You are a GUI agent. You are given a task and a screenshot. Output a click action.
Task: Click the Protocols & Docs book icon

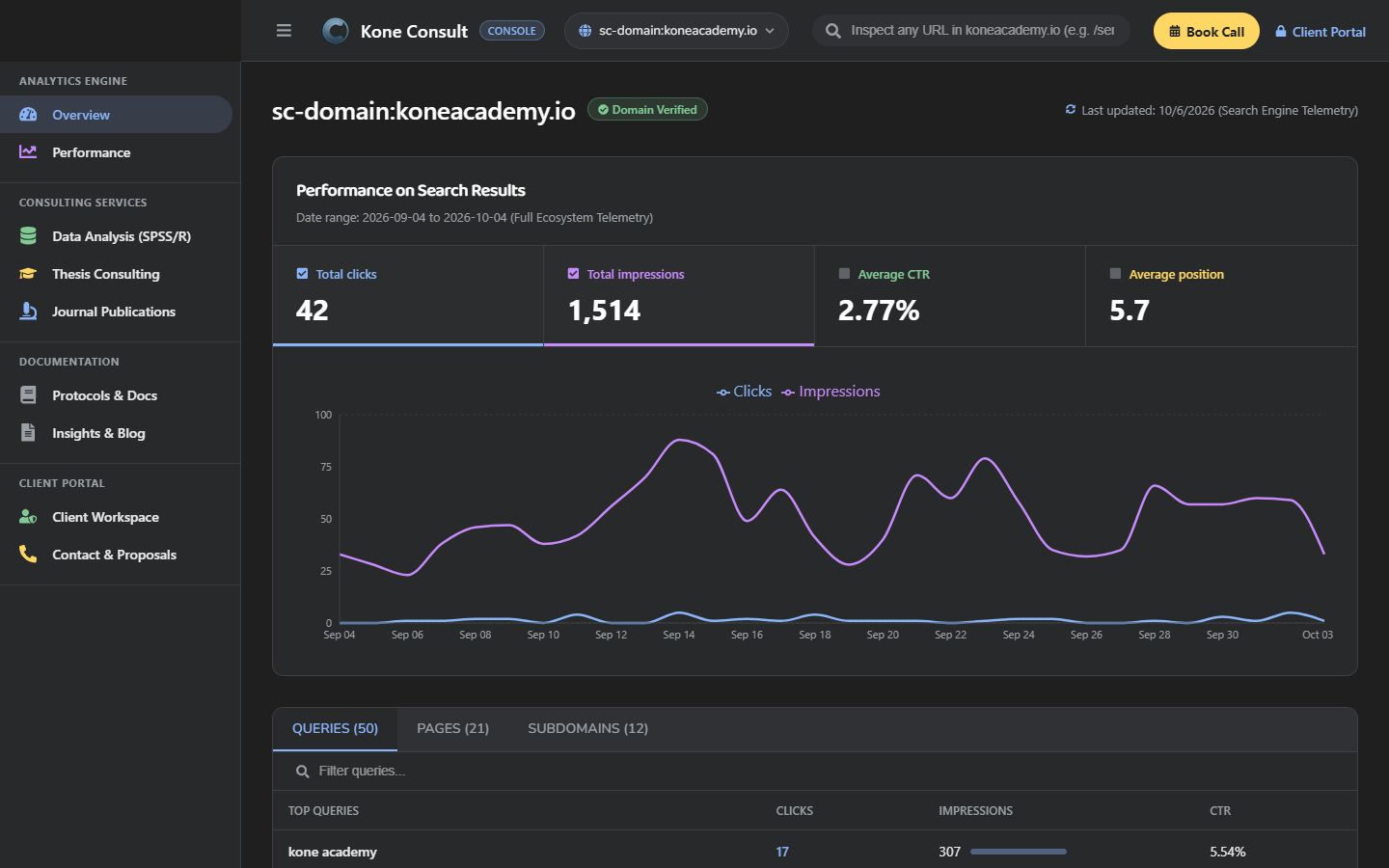point(28,395)
